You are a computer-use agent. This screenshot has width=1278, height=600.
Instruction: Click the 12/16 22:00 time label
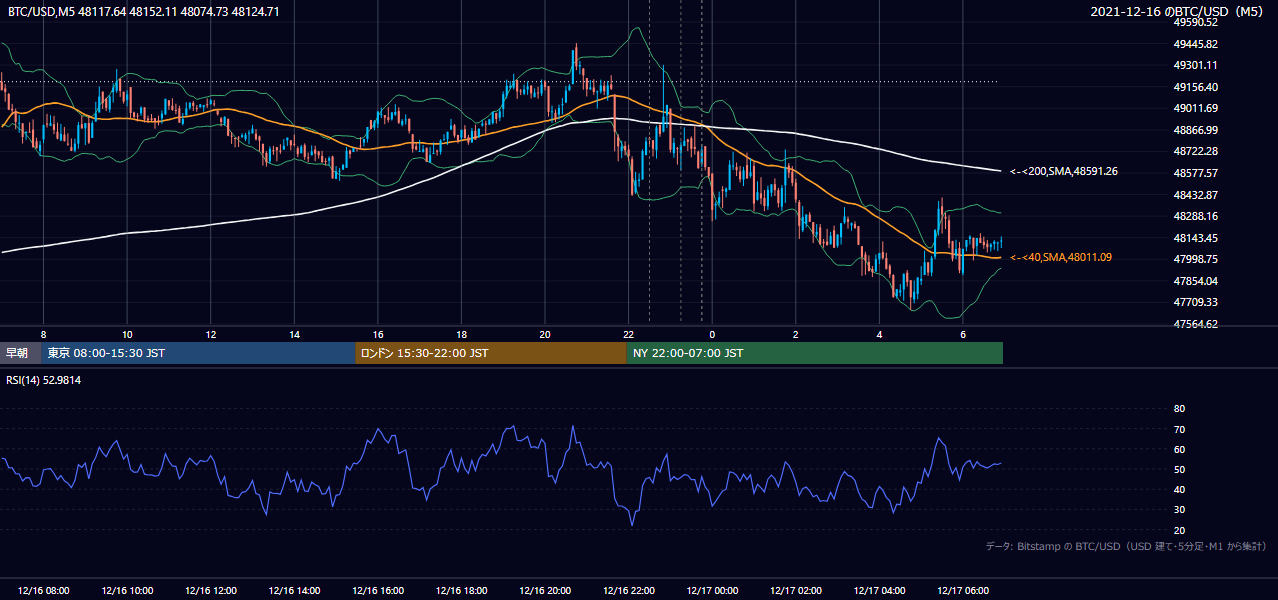pos(628,591)
